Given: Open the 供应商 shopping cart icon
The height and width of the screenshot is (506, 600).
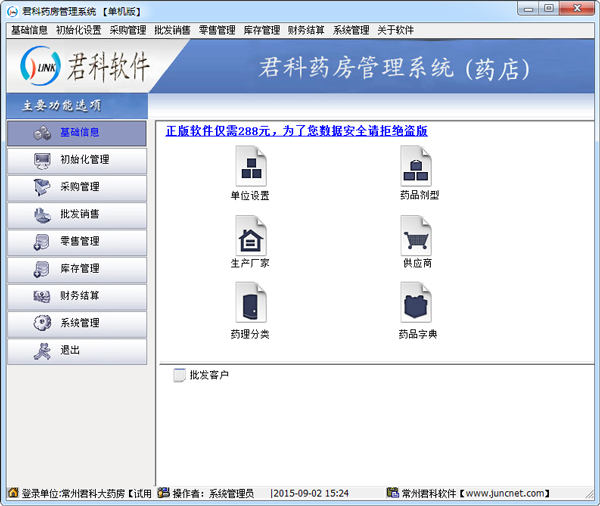Looking at the screenshot, I should [x=416, y=235].
